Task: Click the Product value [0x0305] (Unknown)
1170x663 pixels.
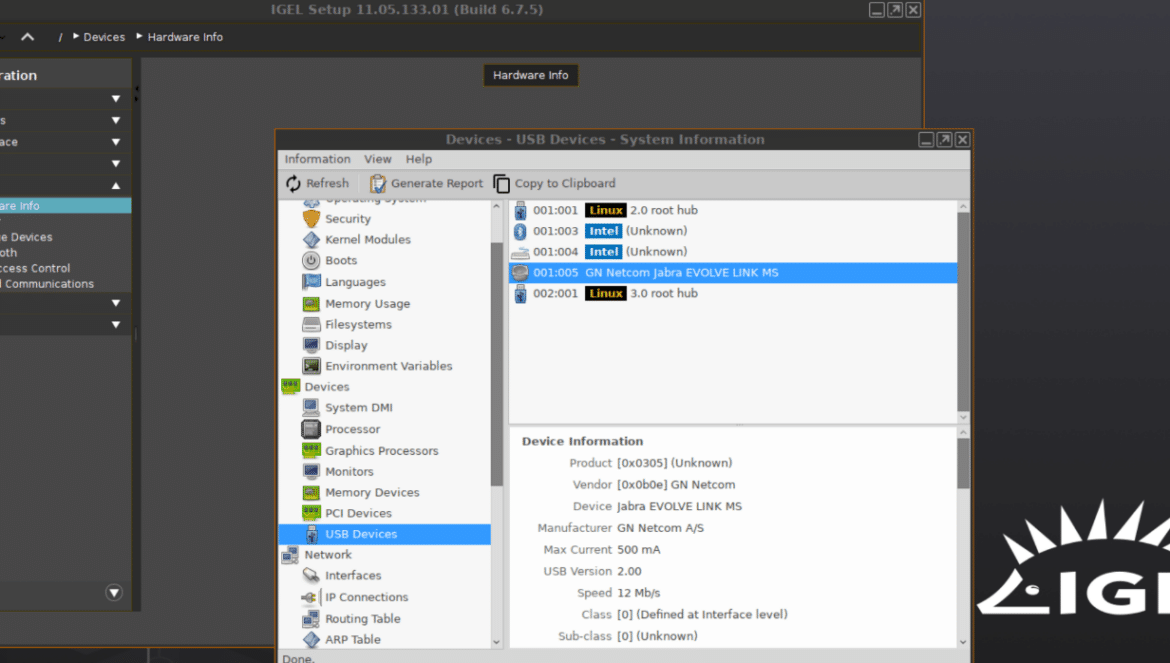Action: 675,463
